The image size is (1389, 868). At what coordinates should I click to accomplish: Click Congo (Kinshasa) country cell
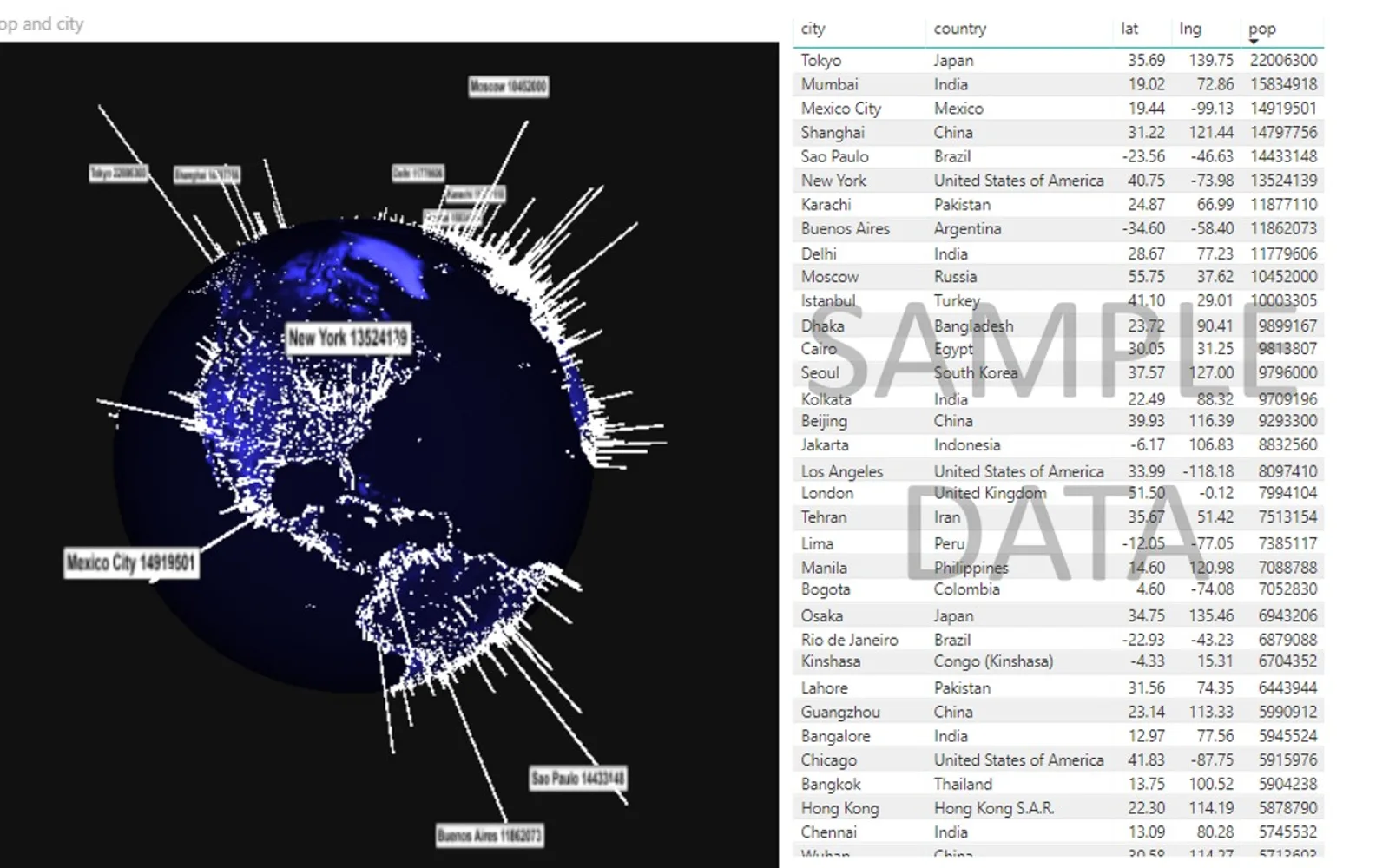tap(993, 661)
